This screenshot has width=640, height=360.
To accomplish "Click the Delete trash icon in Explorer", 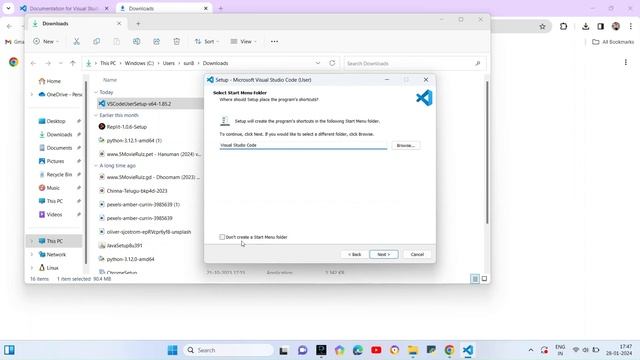I will 176,41.
